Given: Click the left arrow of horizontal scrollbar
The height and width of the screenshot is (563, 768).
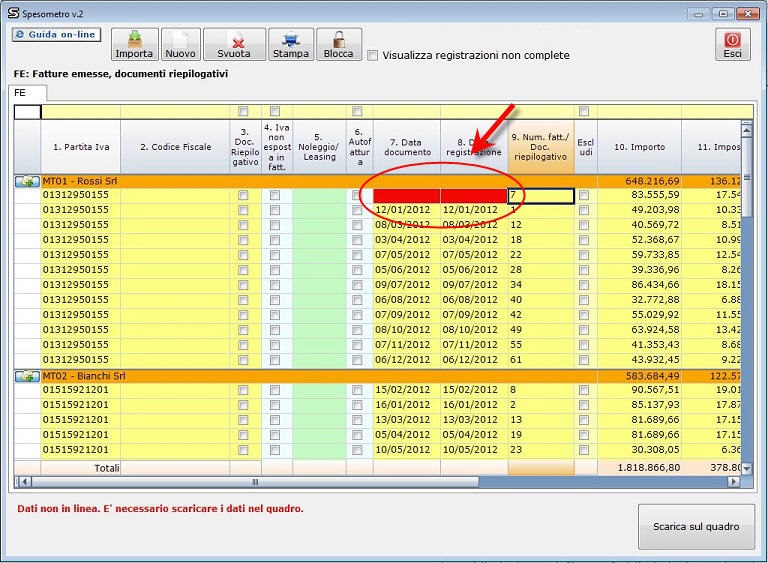Looking at the screenshot, I should tap(24, 482).
